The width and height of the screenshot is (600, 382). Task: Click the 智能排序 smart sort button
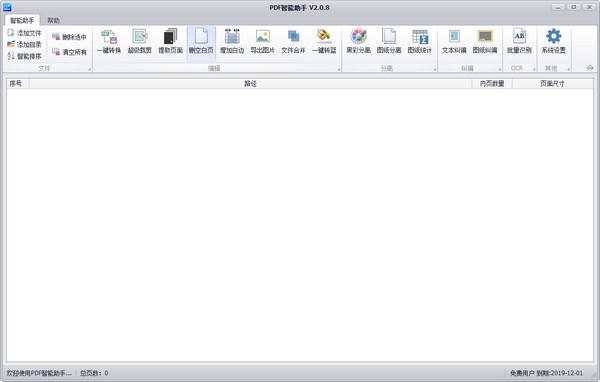click(x=24, y=56)
